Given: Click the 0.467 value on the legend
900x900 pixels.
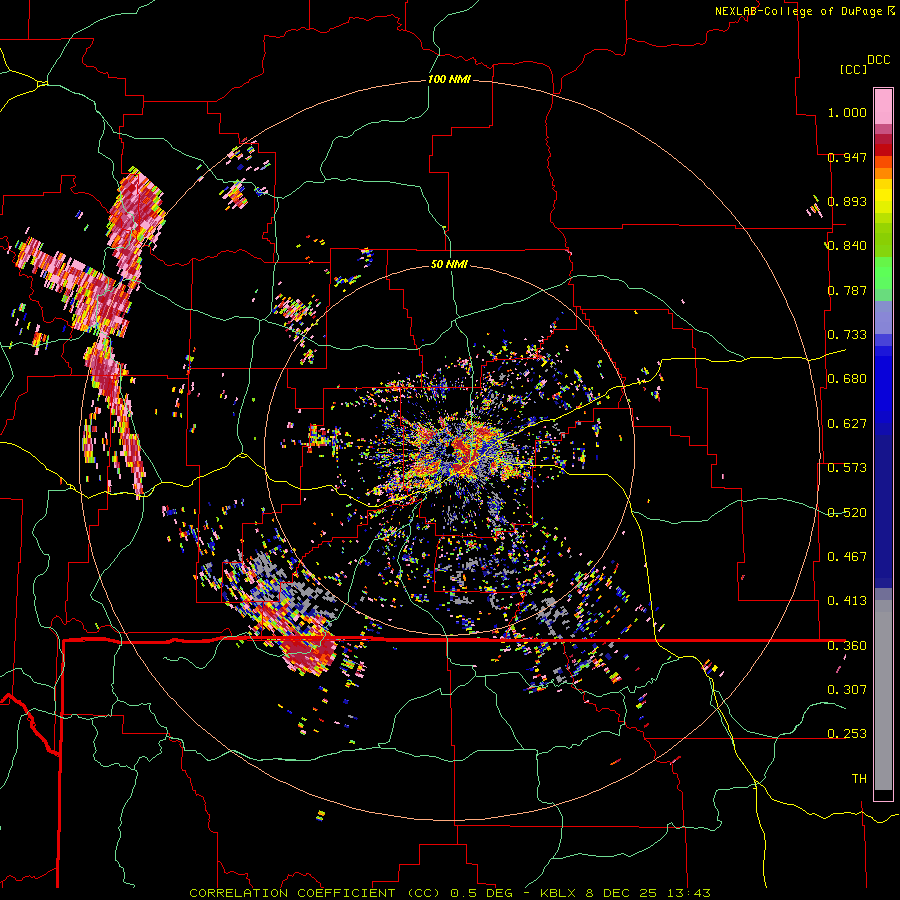Looking at the screenshot, I should (x=847, y=557).
